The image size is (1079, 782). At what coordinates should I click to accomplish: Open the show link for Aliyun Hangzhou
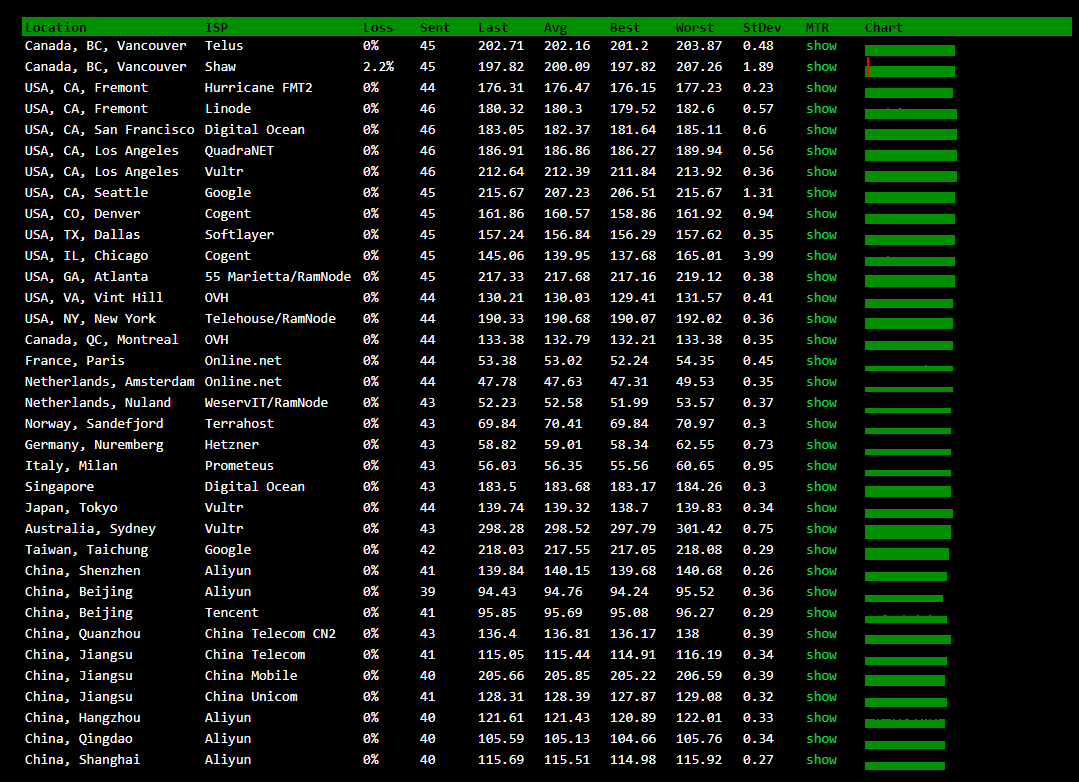pos(821,718)
